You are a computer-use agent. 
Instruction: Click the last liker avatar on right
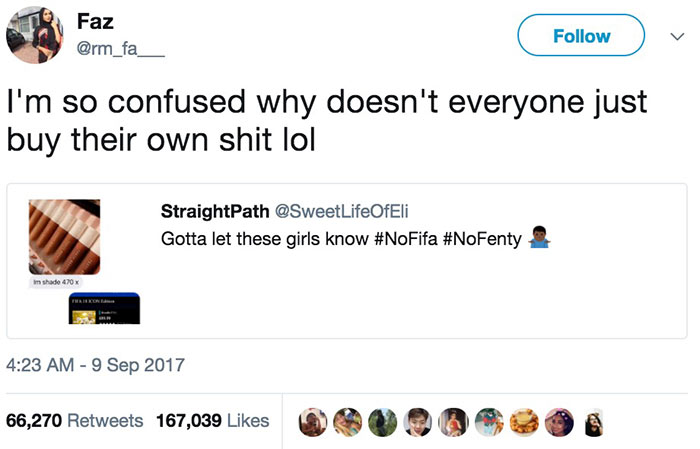[596, 421]
